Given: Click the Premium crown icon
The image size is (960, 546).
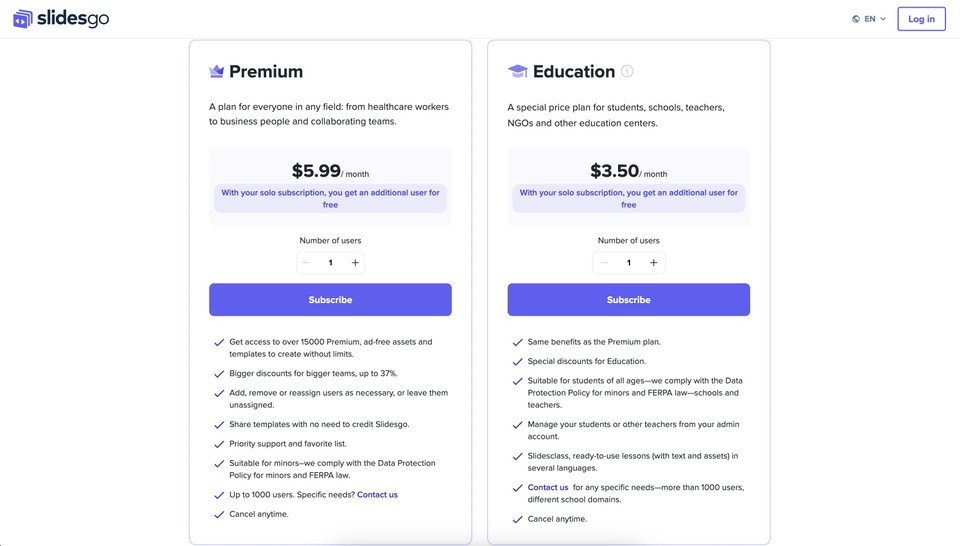Looking at the screenshot, I should (217, 72).
